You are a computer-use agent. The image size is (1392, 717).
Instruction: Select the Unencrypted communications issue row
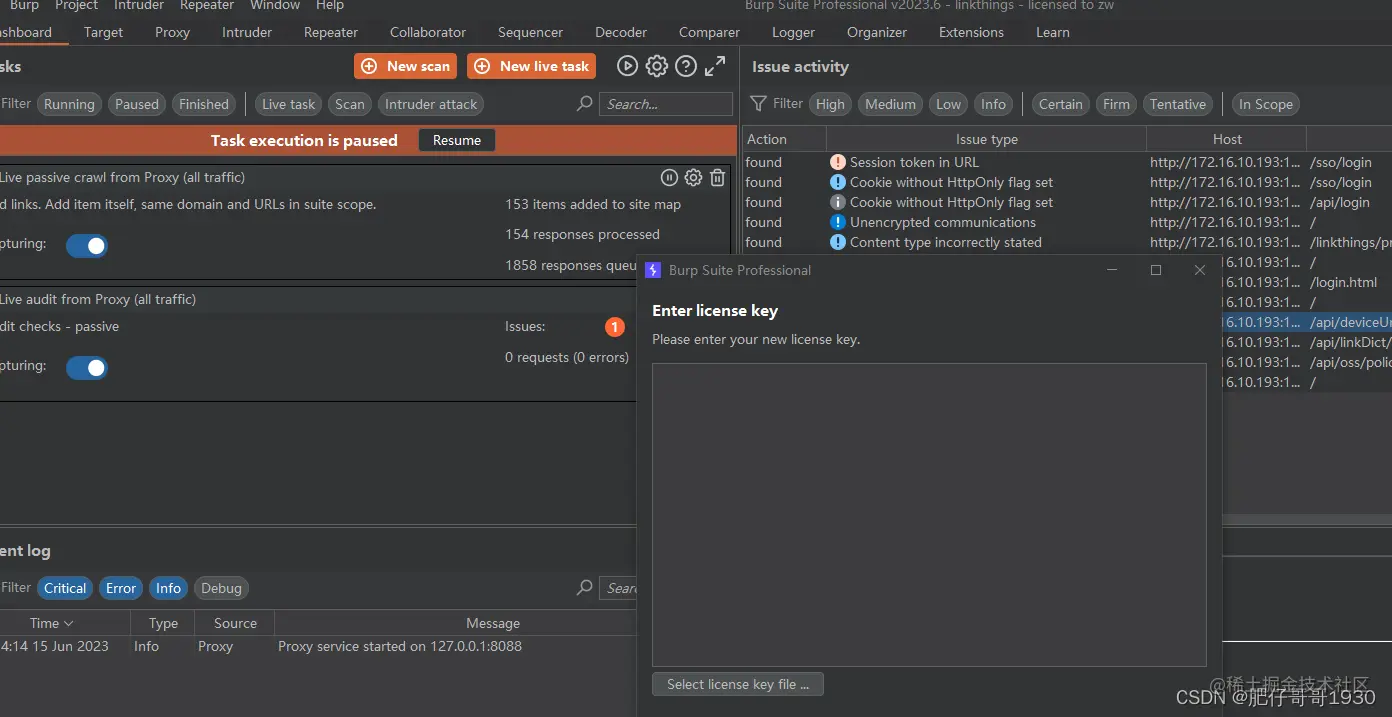[x=1066, y=222]
